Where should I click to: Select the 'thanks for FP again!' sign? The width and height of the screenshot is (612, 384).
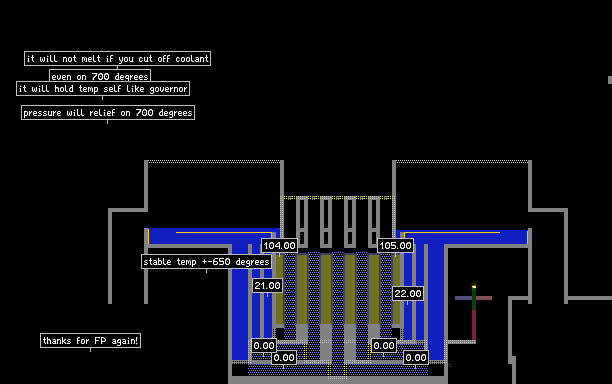[91, 341]
